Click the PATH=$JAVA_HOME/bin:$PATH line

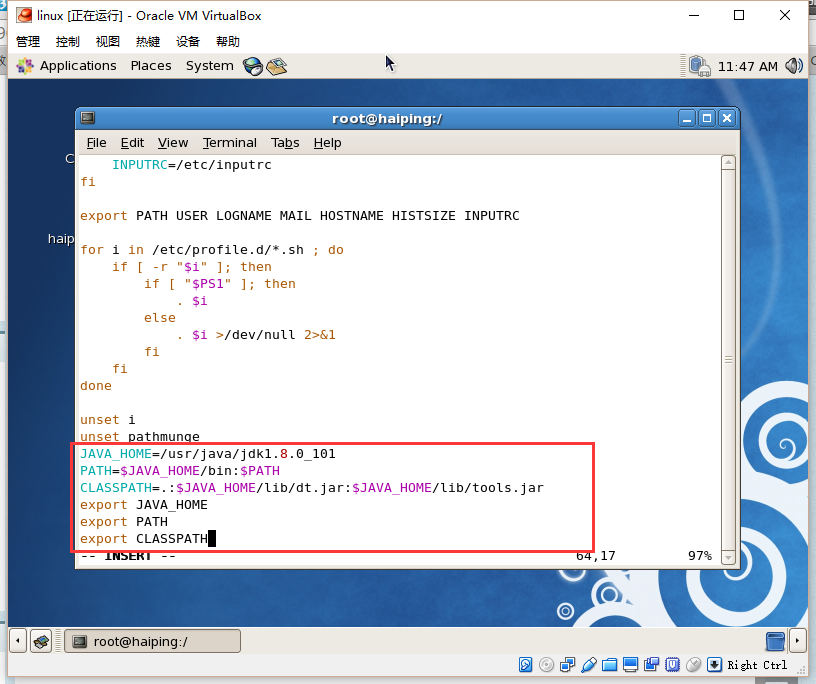[180, 471]
